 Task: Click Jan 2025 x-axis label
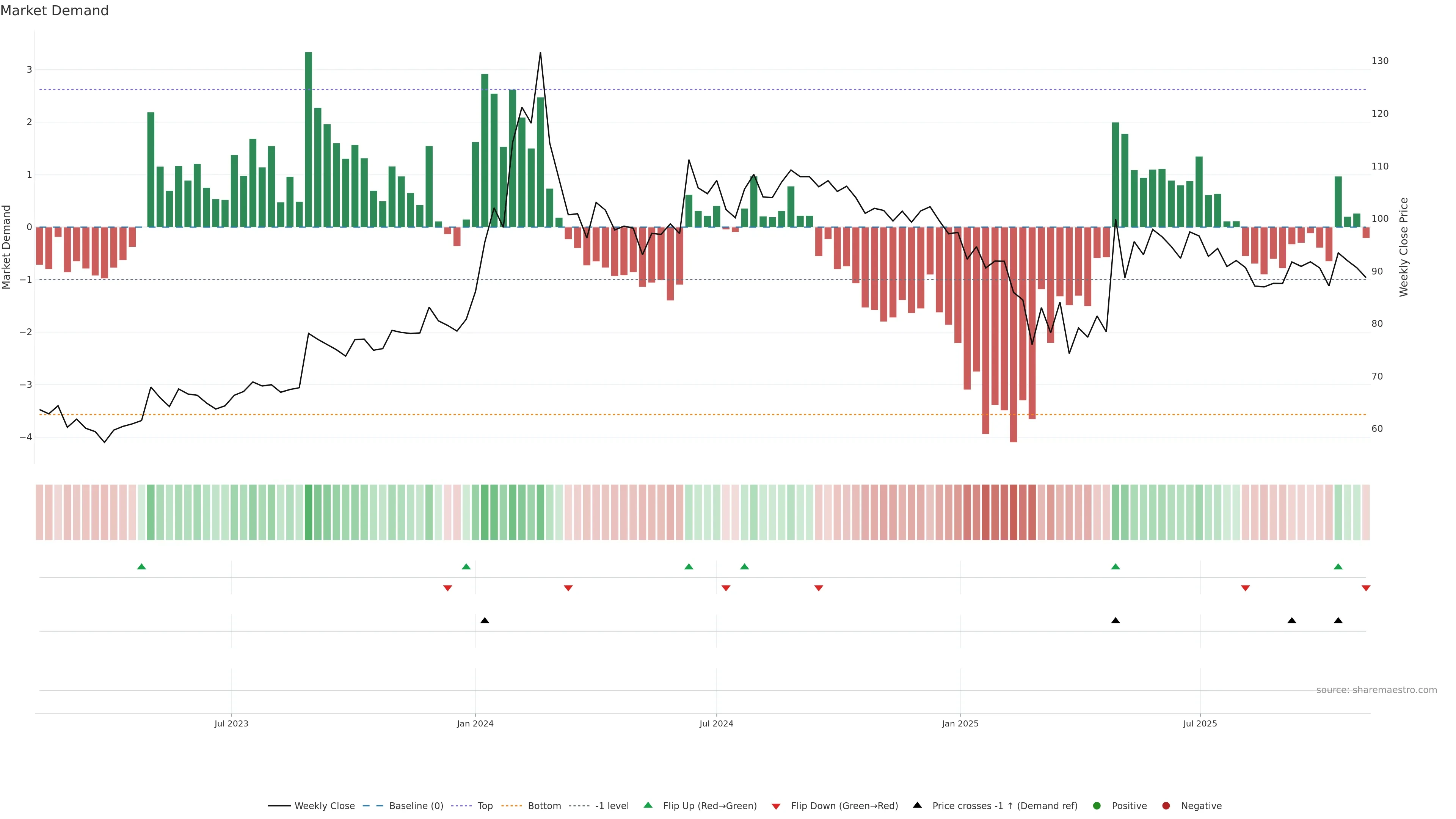point(960,723)
